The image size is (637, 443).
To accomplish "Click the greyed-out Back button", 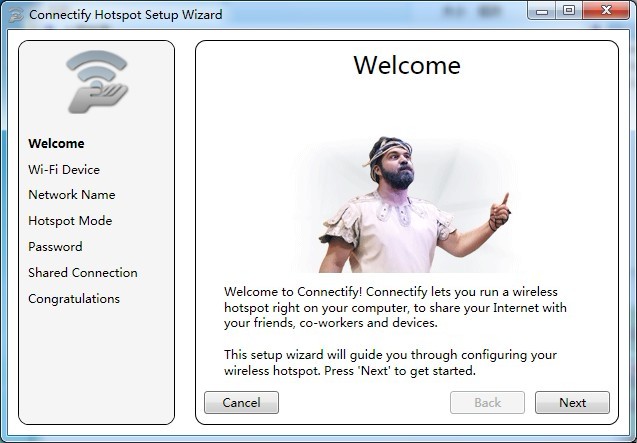I will coord(487,402).
